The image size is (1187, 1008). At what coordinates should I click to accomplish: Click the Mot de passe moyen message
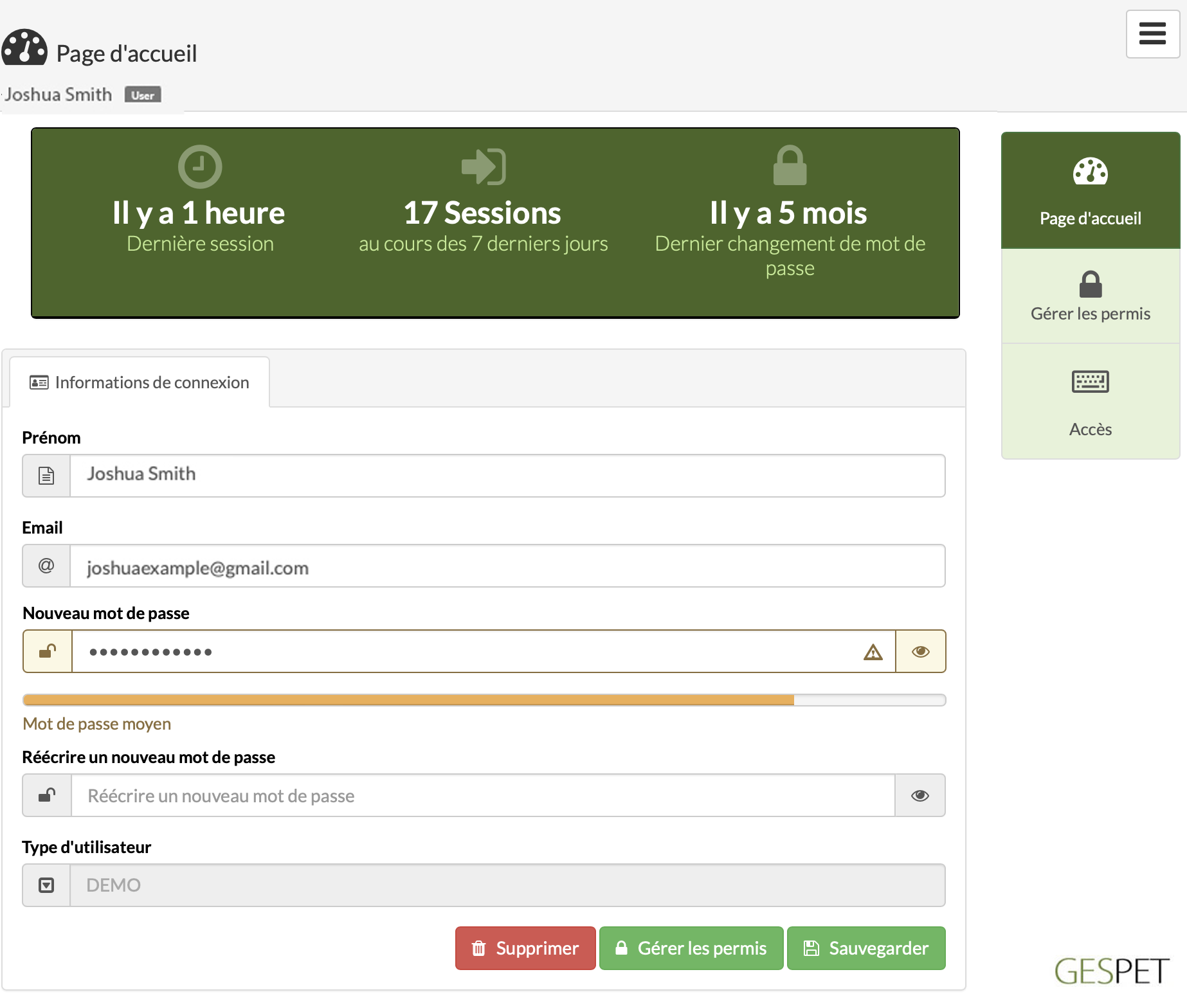tap(97, 724)
